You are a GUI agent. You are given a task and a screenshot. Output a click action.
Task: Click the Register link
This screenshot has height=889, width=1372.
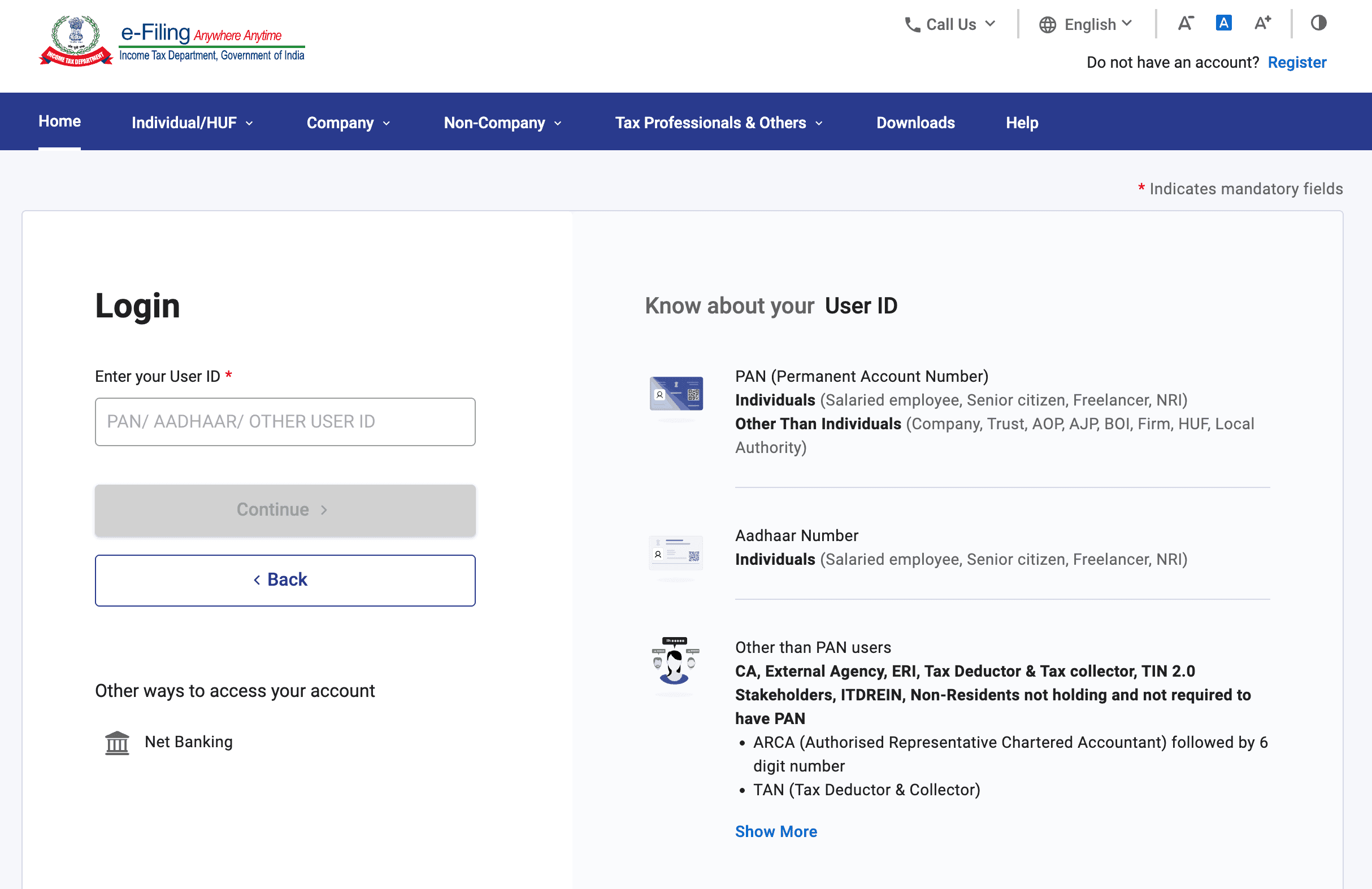tap(1296, 62)
